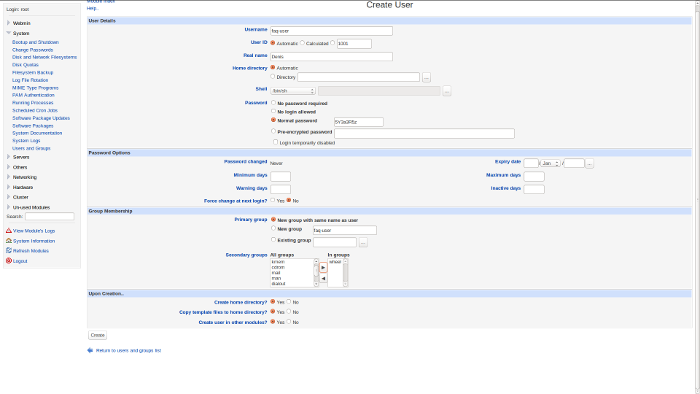Select Pre-encrypted password option
The width and height of the screenshot is (700, 394).
[x=274, y=131]
